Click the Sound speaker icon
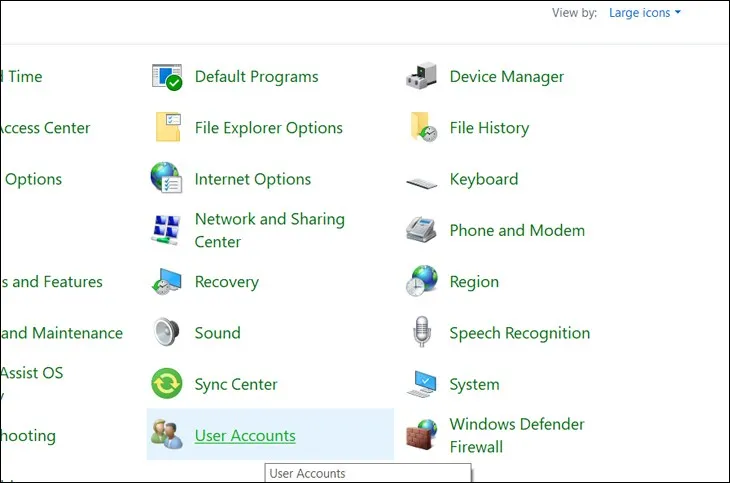The height and width of the screenshot is (483, 730). (x=167, y=332)
